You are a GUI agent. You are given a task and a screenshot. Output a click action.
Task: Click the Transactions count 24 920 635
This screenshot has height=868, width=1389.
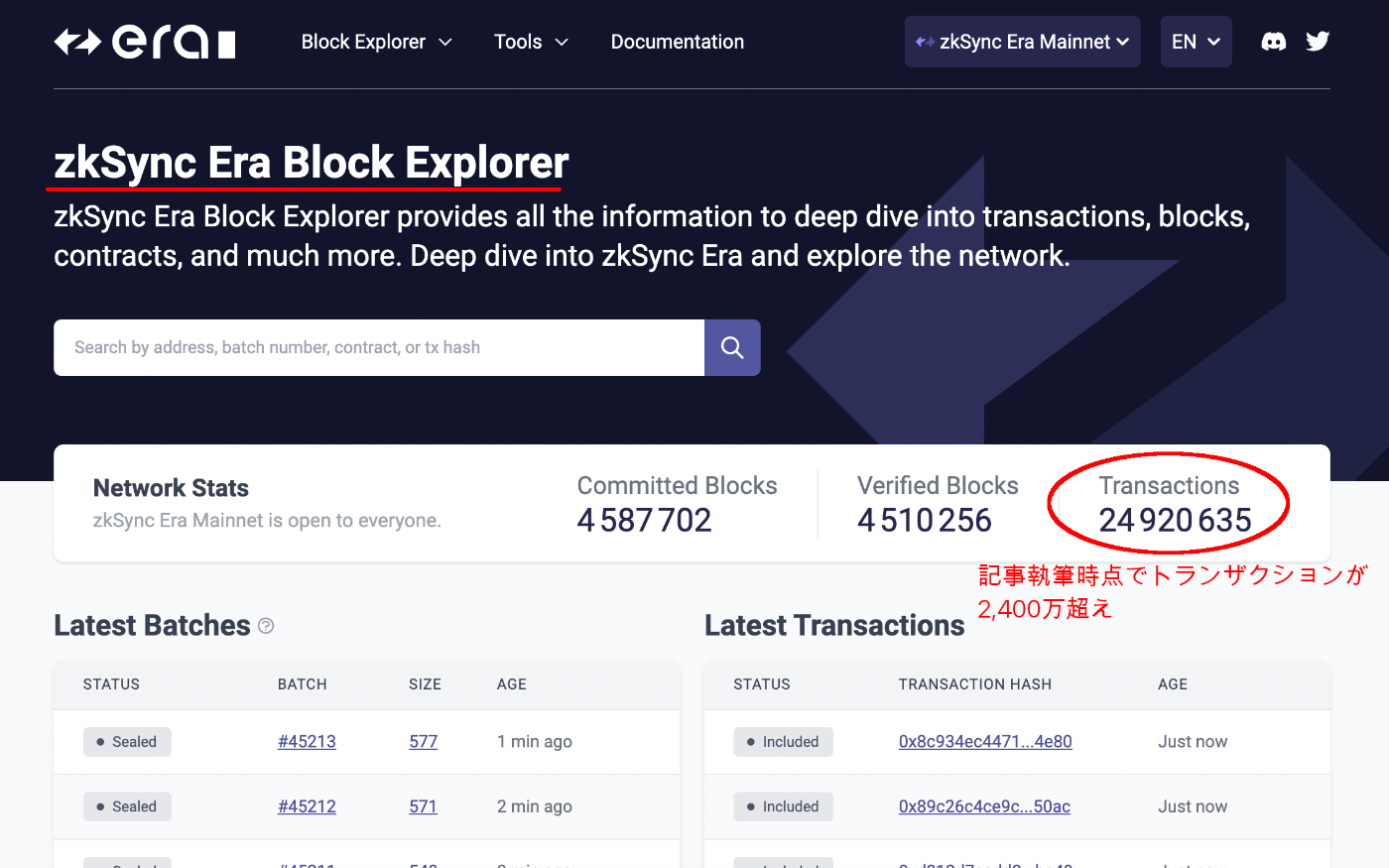click(x=1176, y=520)
